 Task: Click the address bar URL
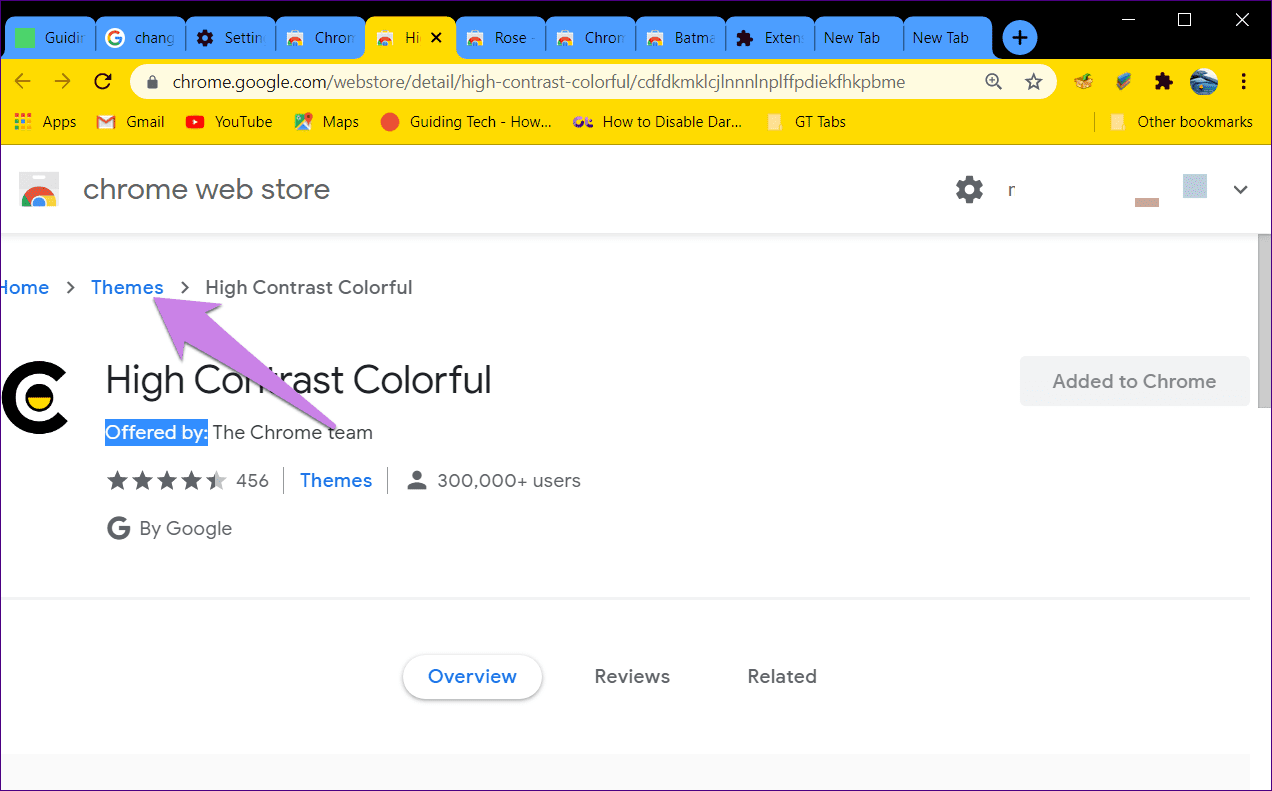(538, 82)
